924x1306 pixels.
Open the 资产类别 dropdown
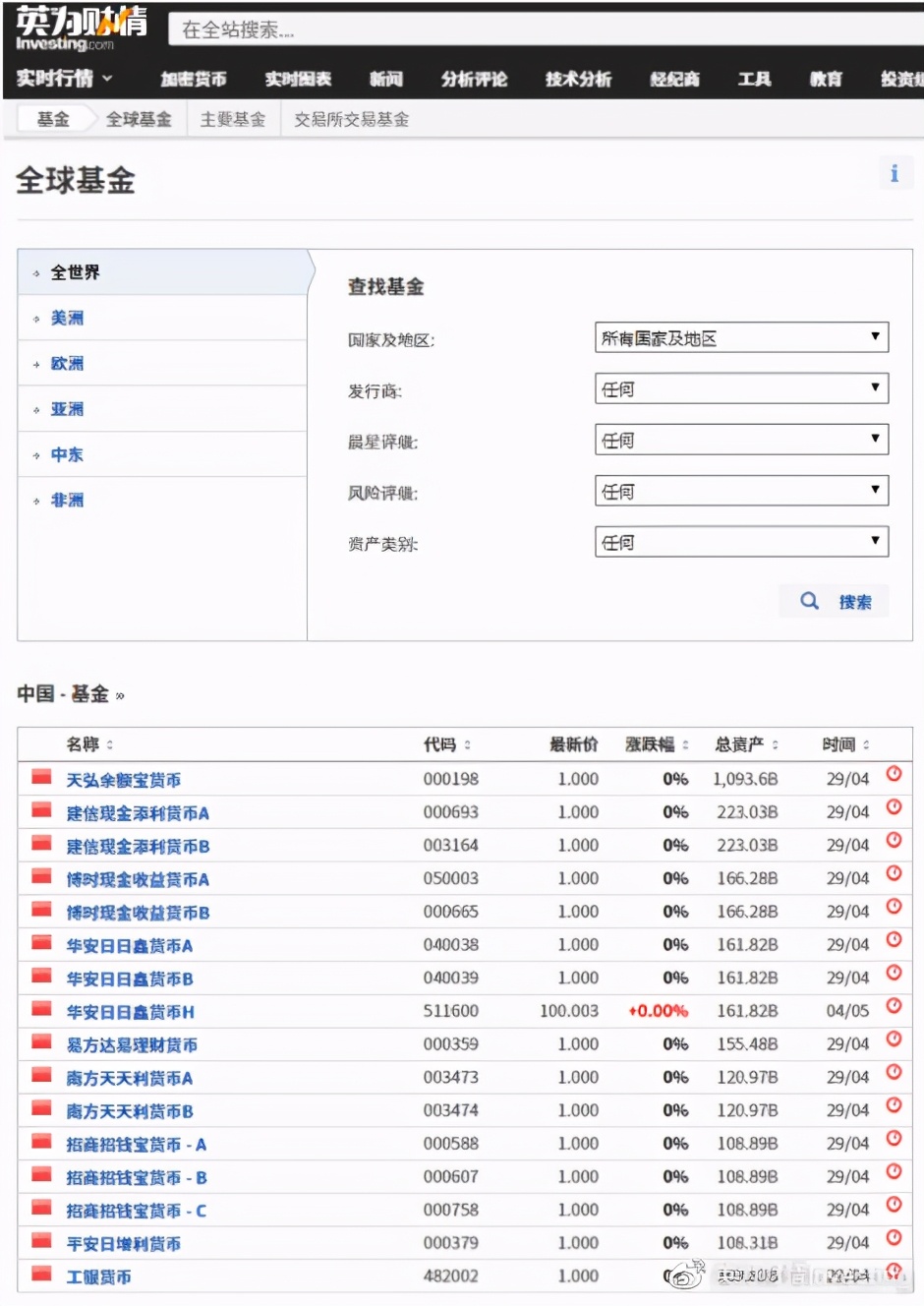(x=740, y=542)
